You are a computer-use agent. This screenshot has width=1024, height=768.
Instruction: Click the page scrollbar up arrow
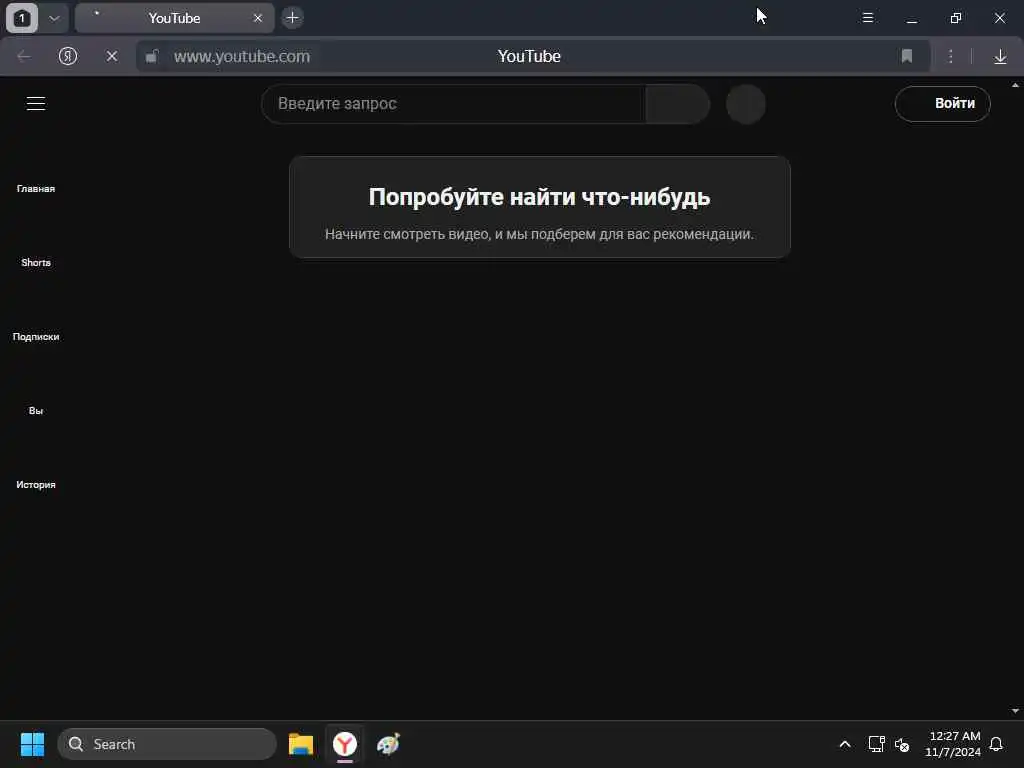(x=1016, y=85)
